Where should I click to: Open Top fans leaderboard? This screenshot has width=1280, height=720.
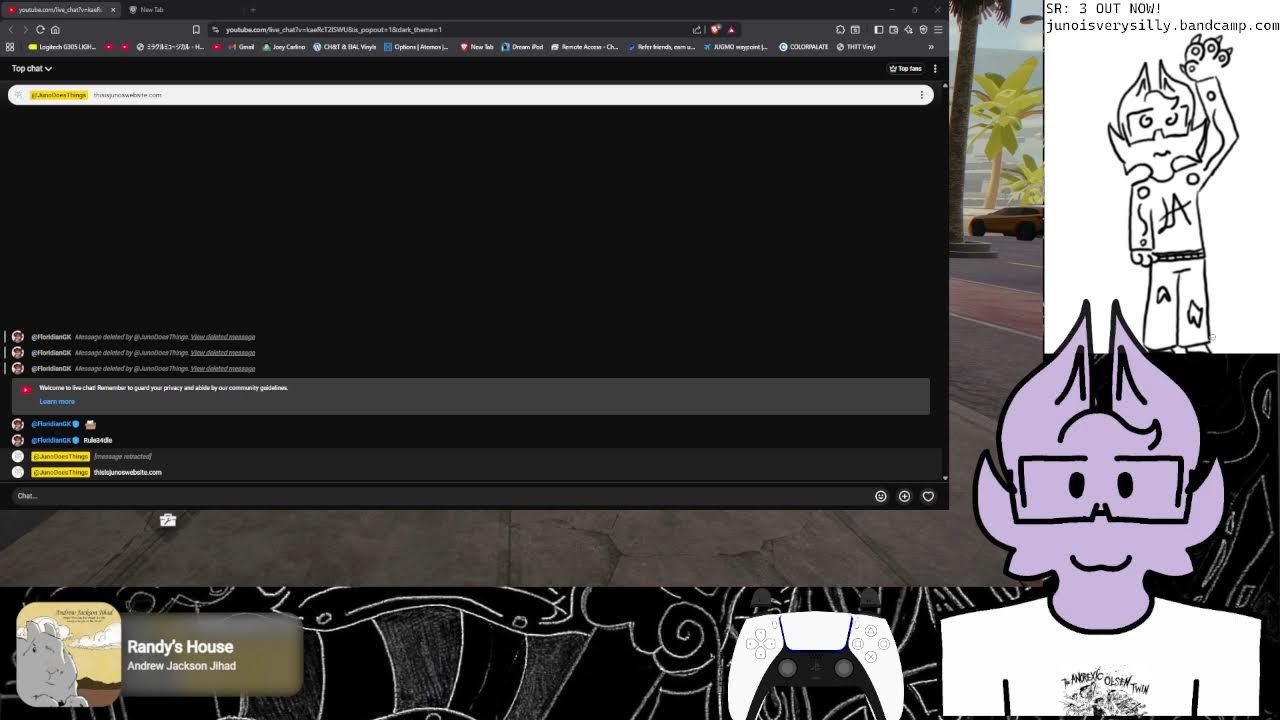[905, 69]
